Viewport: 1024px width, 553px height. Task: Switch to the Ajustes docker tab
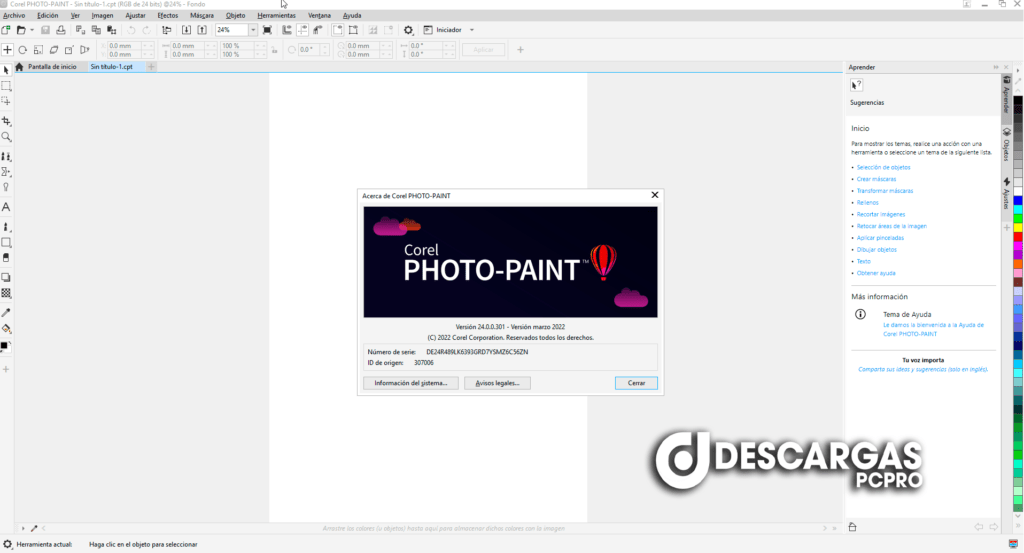point(1006,193)
